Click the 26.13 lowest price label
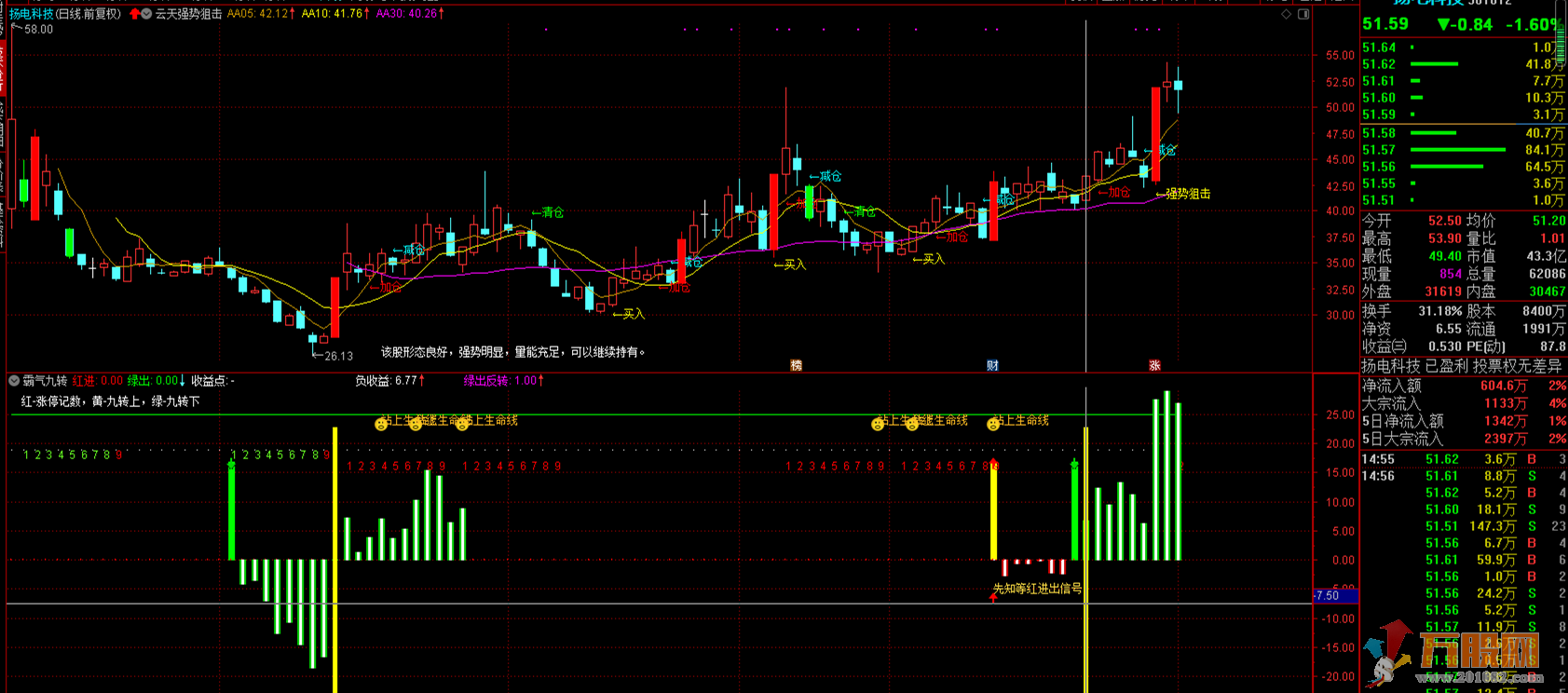 tap(337, 356)
